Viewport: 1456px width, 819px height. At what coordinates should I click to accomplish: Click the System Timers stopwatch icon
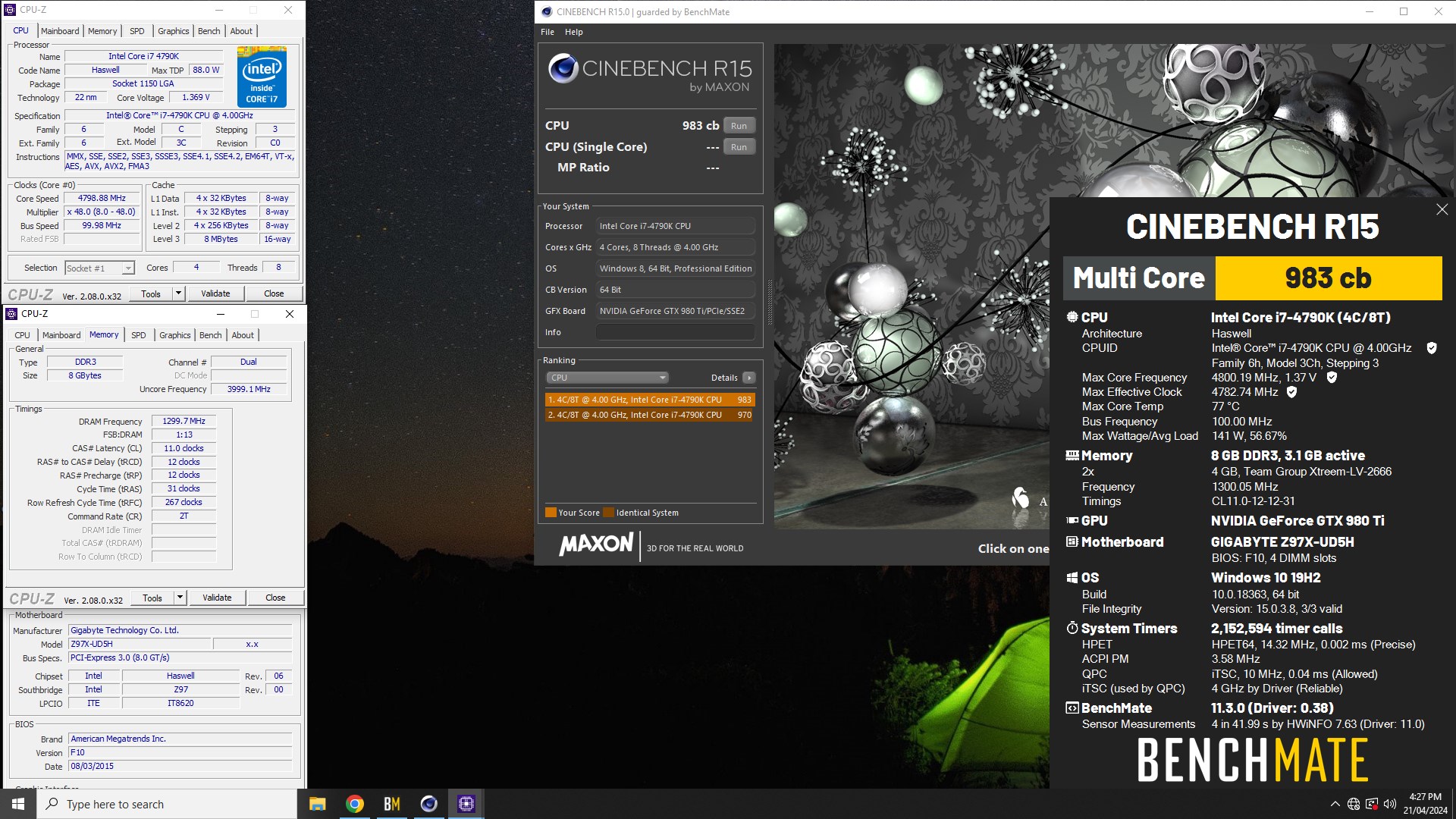click(x=1072, y=628)
